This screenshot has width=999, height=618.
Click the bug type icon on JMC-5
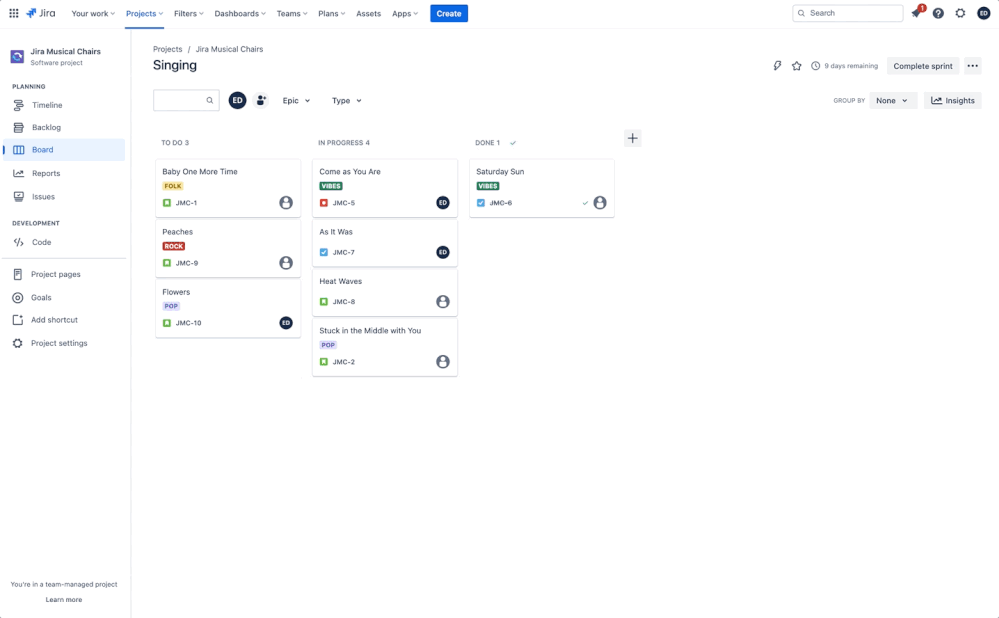coord(324,203)
